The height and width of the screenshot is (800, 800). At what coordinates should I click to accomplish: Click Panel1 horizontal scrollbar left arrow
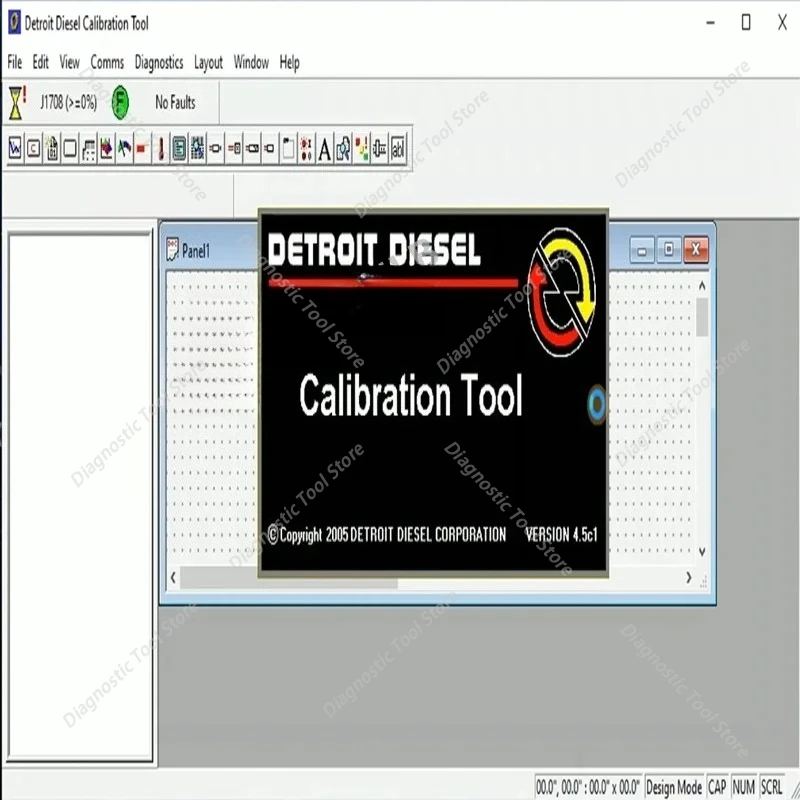pyautogui.click(x=173, y=578)
